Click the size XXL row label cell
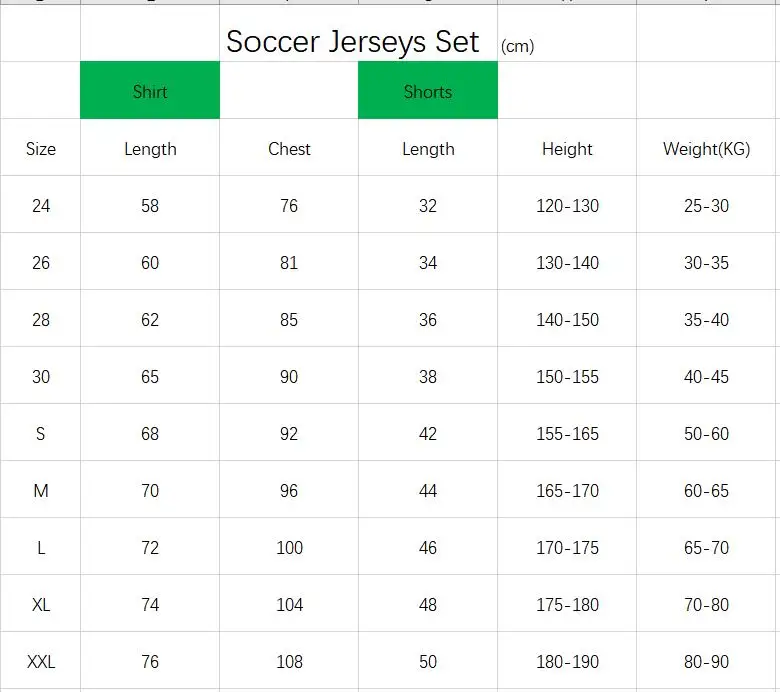Viewport: 780px width, 692px height. click(40, 661)
